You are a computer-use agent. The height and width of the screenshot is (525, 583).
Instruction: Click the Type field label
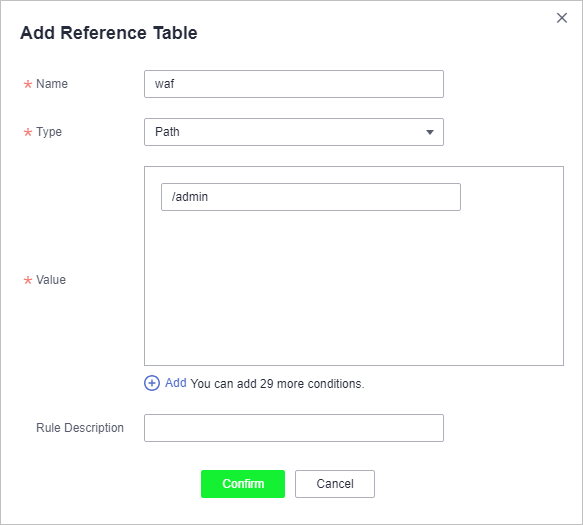[49, 132]
